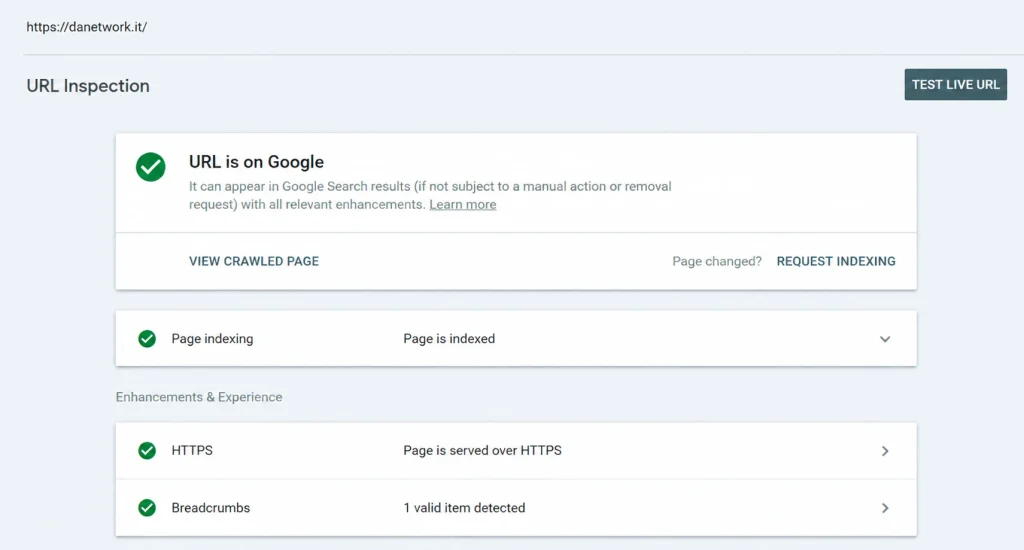Select the HTTPS row label
Image resolution: width=1024 pixels, height=550 pixels.
[x=192, y=450]
